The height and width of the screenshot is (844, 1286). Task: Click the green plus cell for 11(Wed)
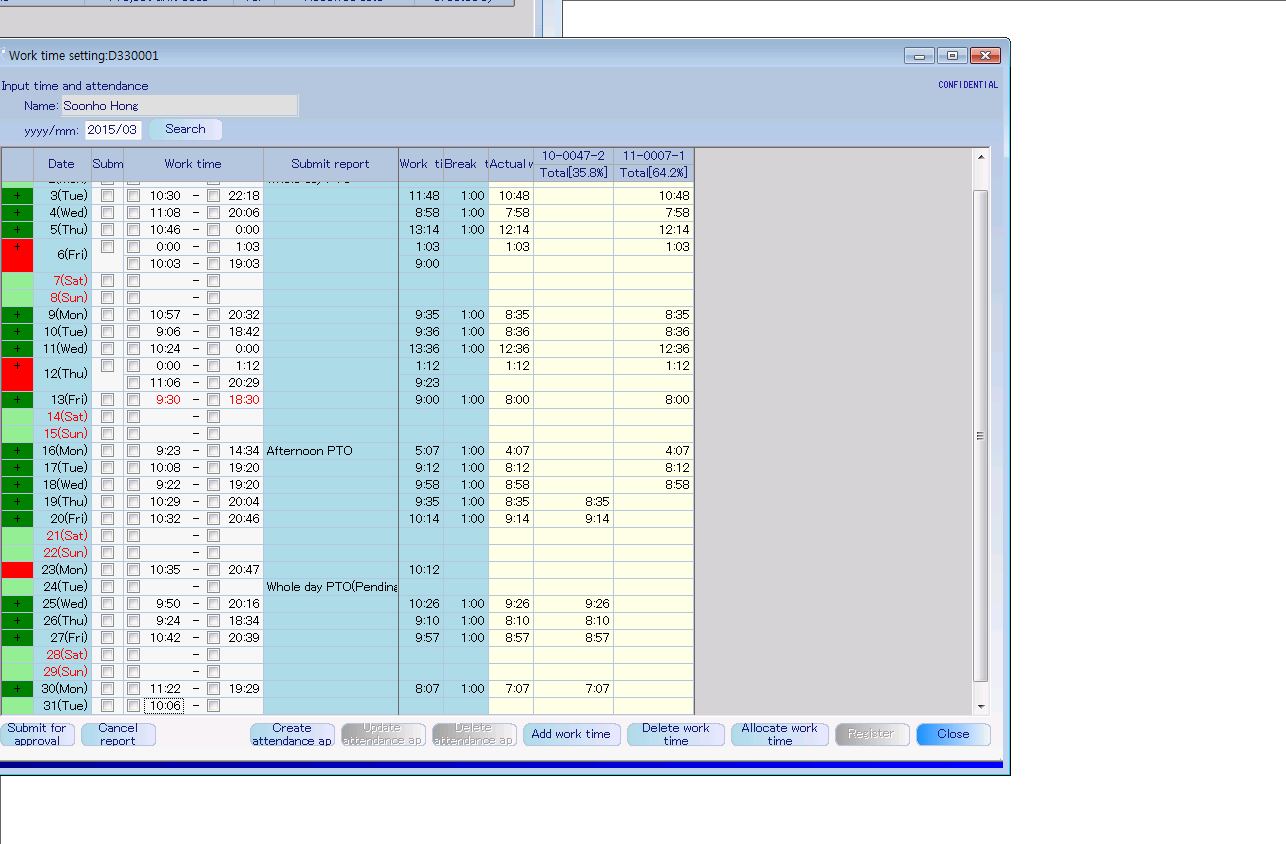[17, 348]
